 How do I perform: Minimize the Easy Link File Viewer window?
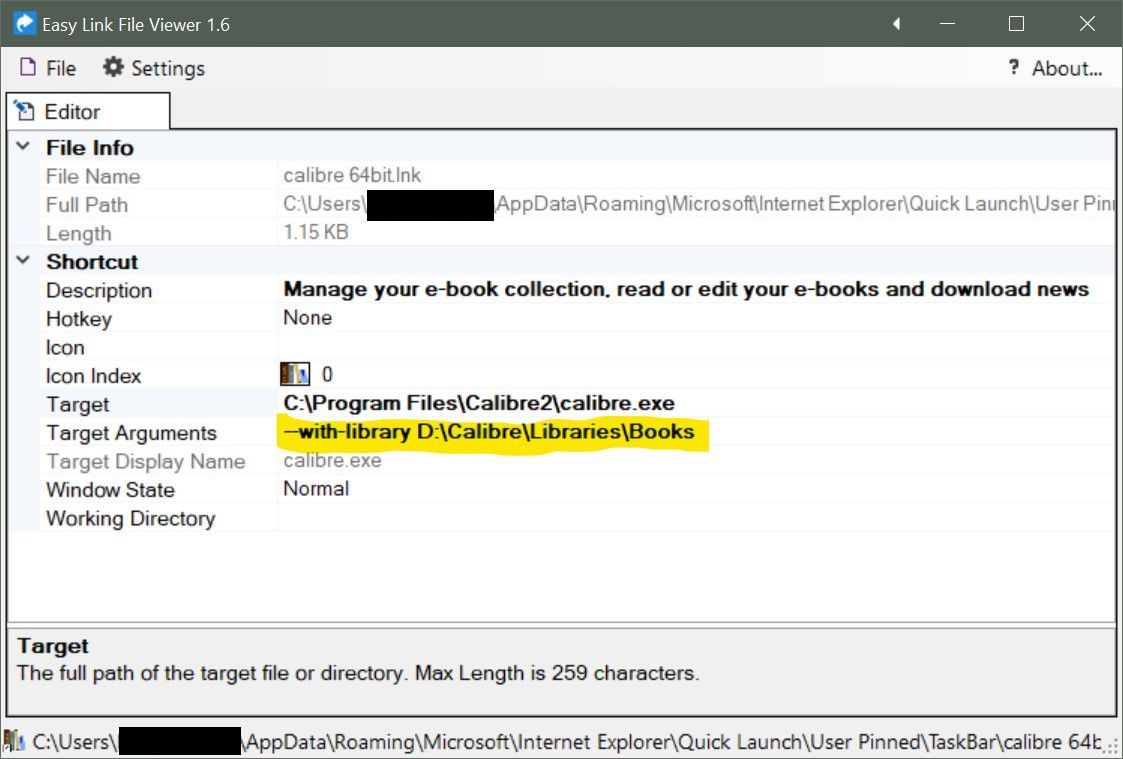948,24
